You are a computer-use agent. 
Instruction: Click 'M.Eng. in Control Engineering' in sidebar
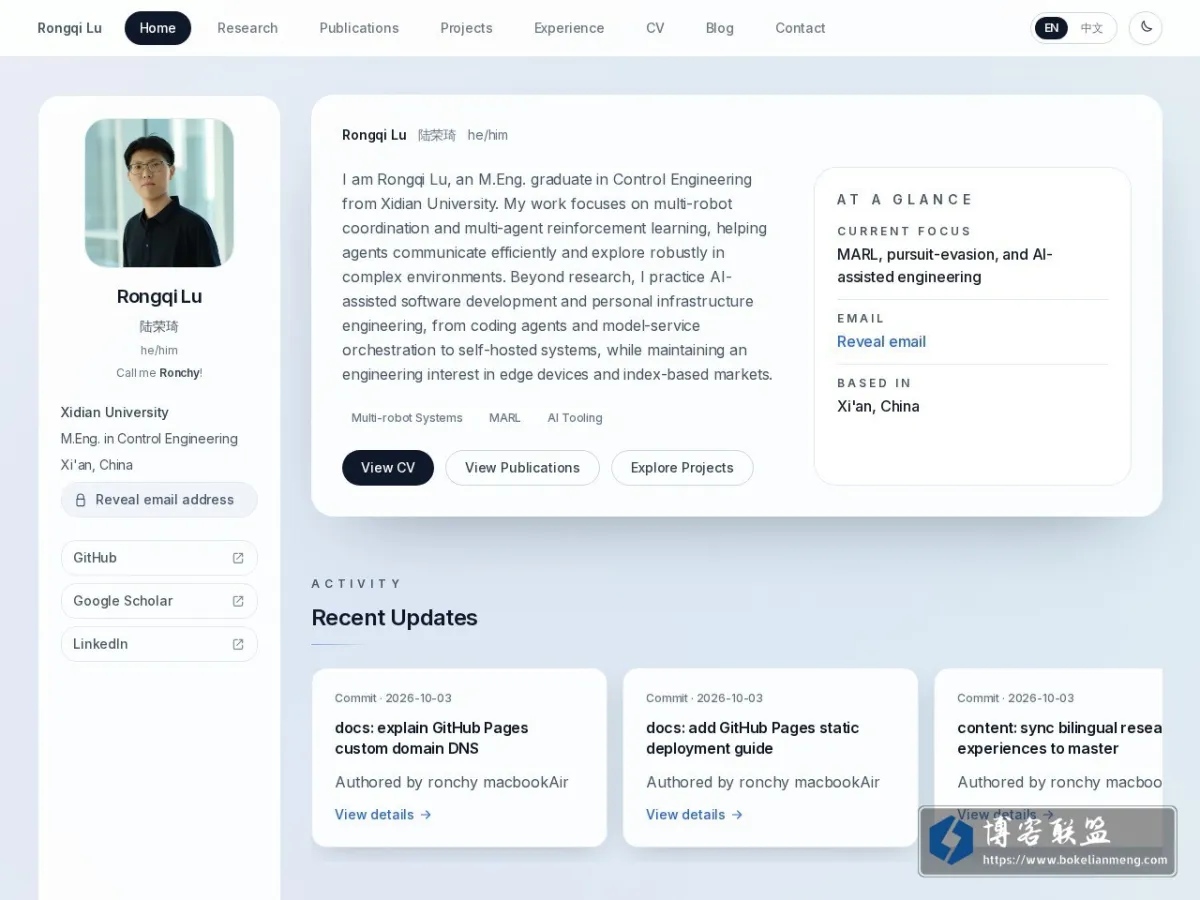149,439
